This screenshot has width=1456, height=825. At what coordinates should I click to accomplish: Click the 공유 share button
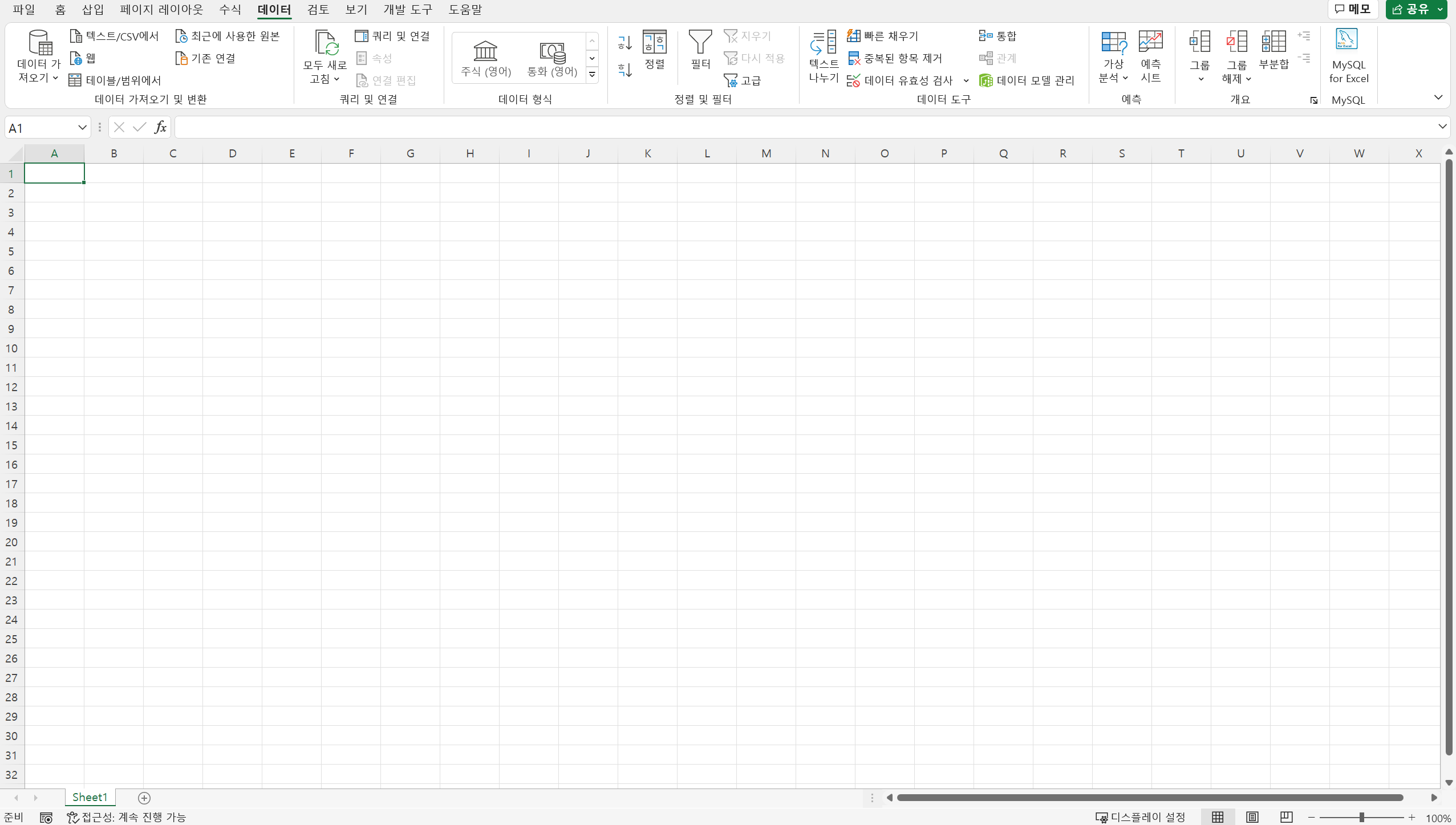click(x=1410, y=9)
